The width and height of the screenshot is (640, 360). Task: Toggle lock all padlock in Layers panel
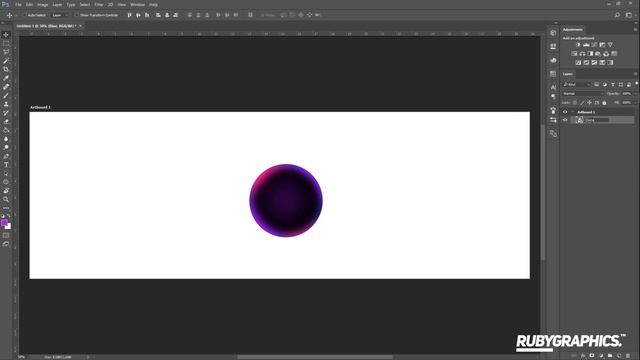coord(604,103)
